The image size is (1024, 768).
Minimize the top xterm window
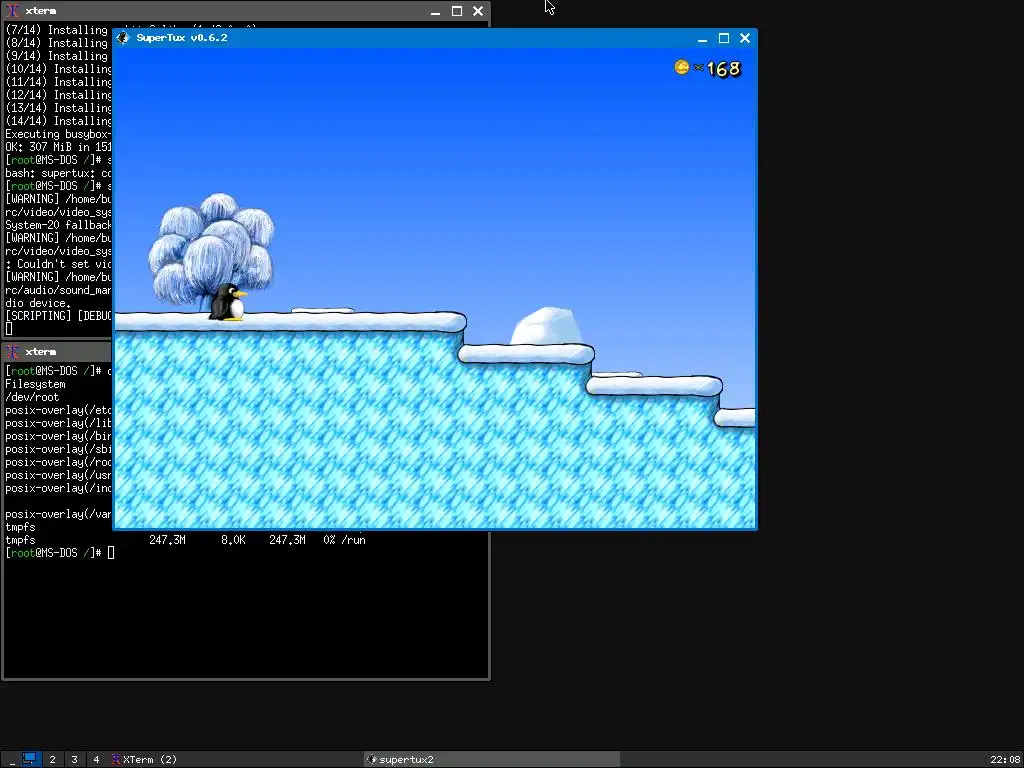[436, 12]
